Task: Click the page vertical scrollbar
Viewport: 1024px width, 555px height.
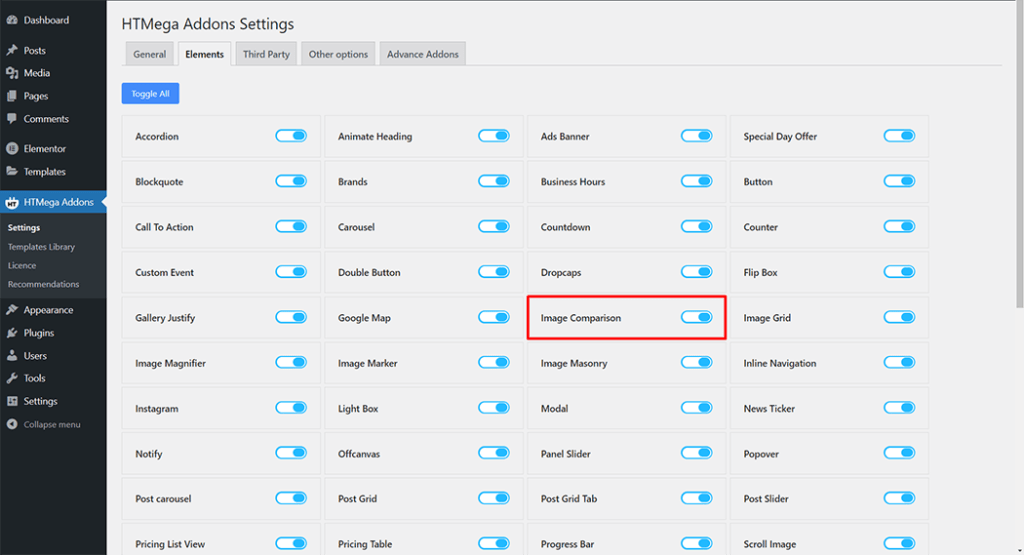Action: tap(1019, 153)
